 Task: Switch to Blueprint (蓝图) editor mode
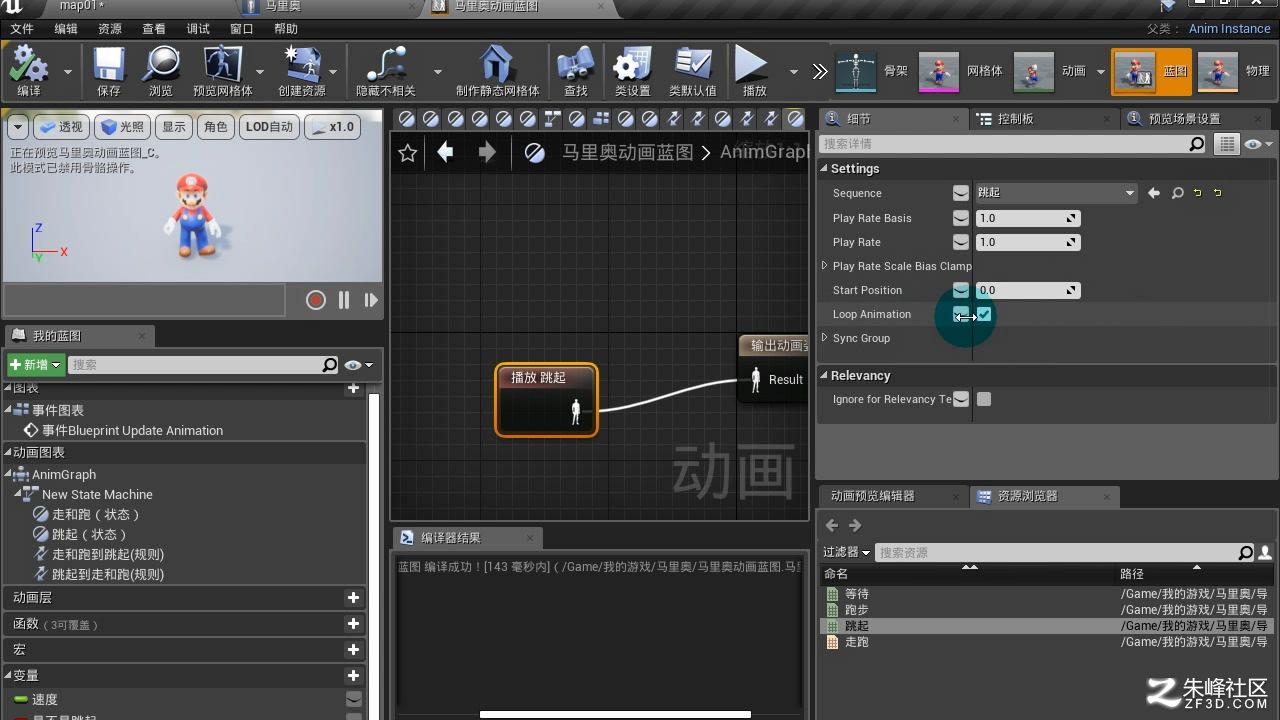coord(1152,71)
